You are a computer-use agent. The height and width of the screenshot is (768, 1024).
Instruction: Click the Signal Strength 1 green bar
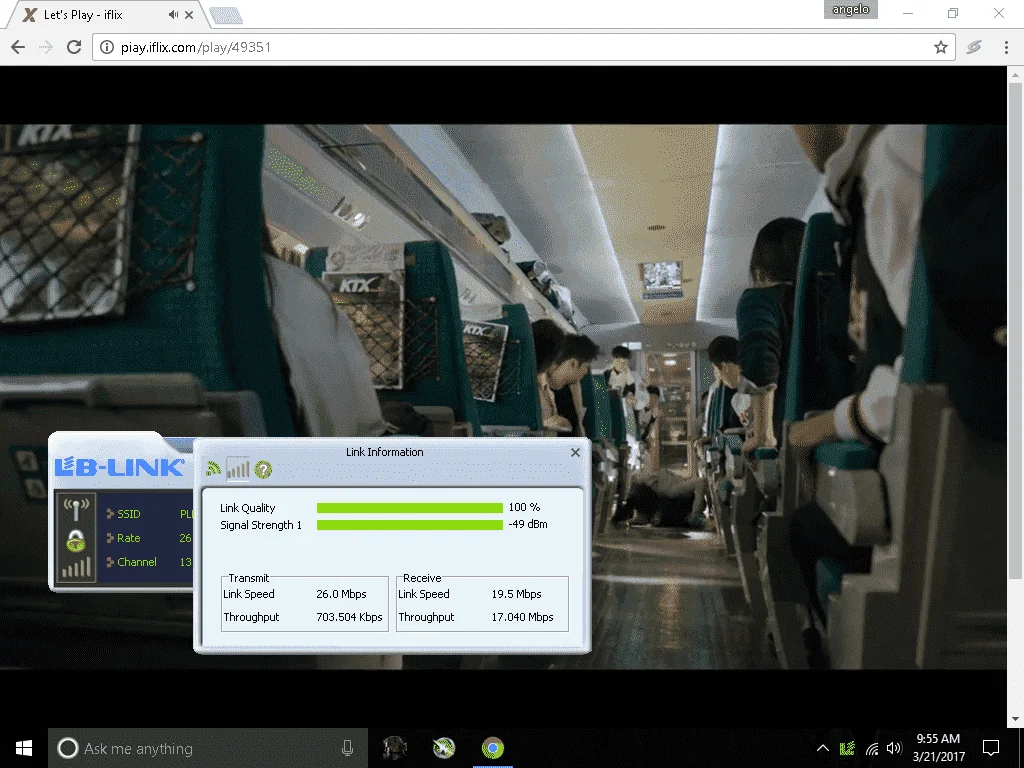coord(409,525)
